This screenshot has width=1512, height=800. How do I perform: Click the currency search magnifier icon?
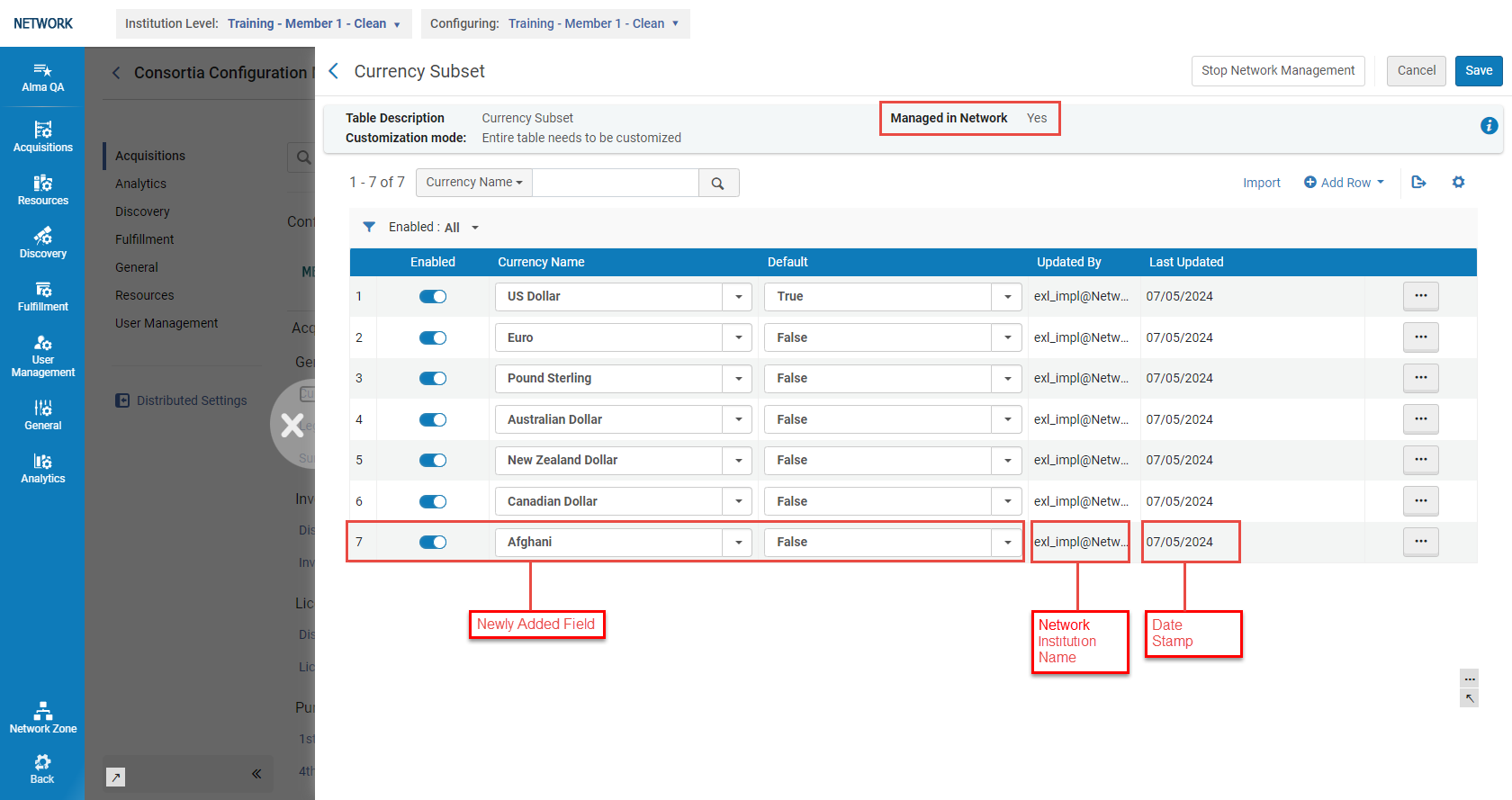click(717, 184)
